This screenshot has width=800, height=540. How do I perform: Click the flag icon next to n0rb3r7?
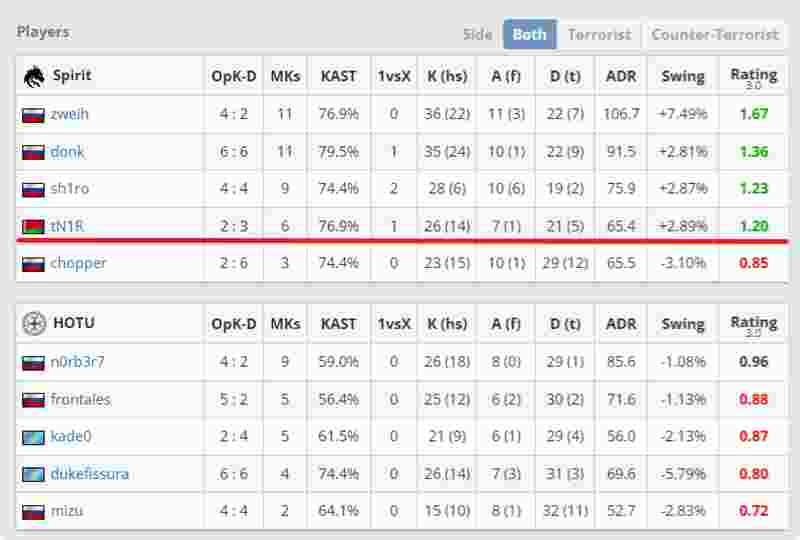point(33,362)
